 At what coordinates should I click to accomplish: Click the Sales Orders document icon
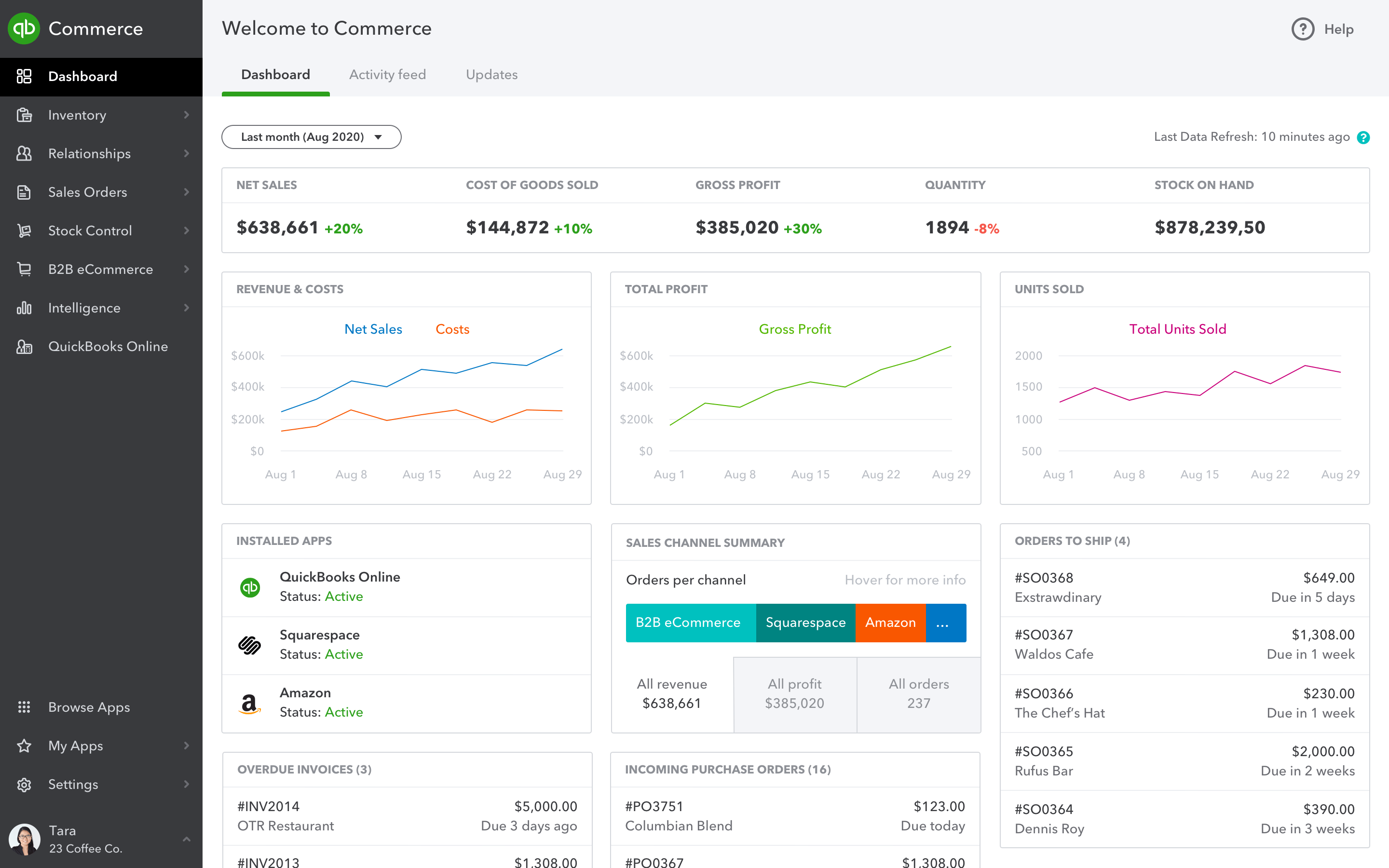pos(25,192)
